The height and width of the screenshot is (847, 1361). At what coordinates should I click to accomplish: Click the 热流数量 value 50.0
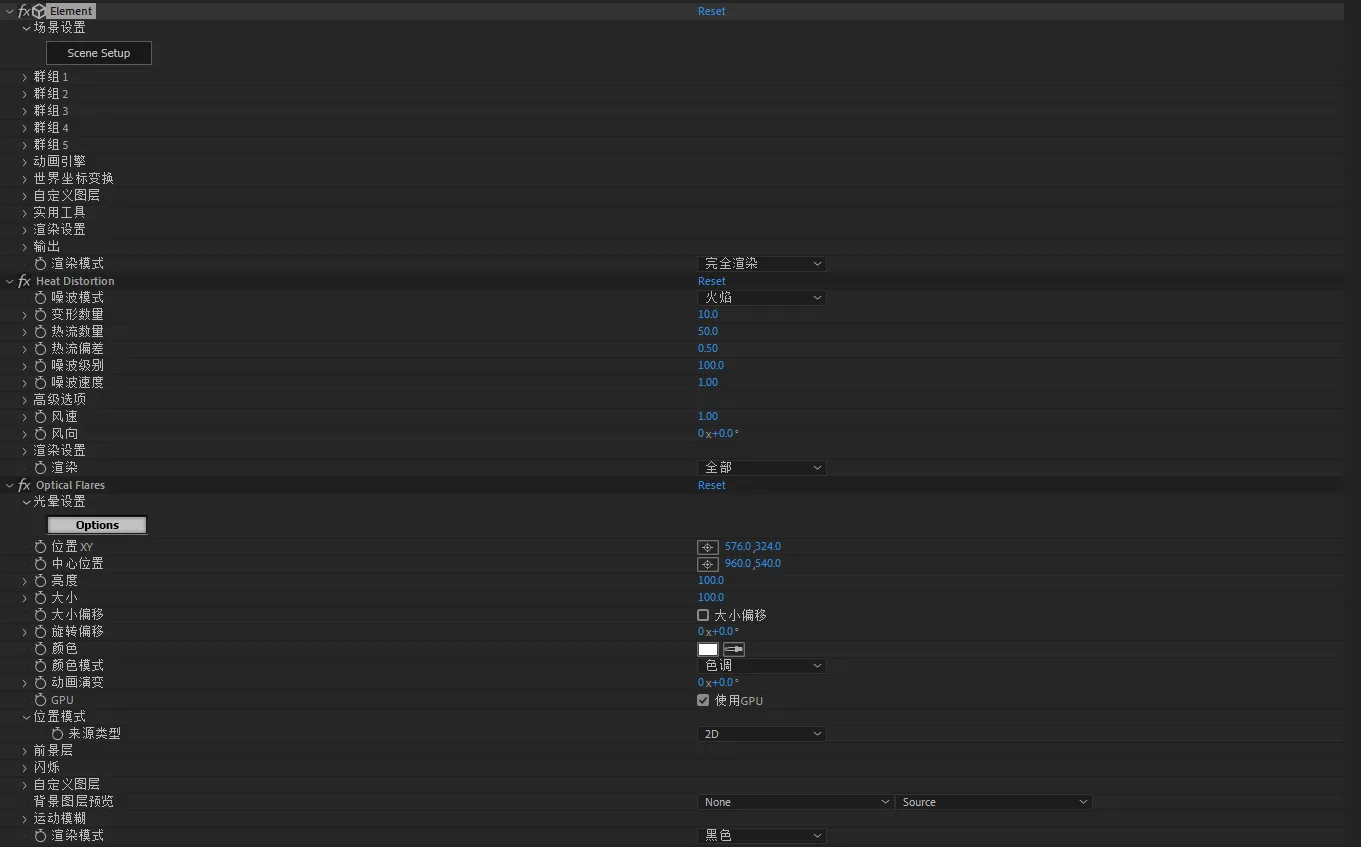[x=708, y=332]
